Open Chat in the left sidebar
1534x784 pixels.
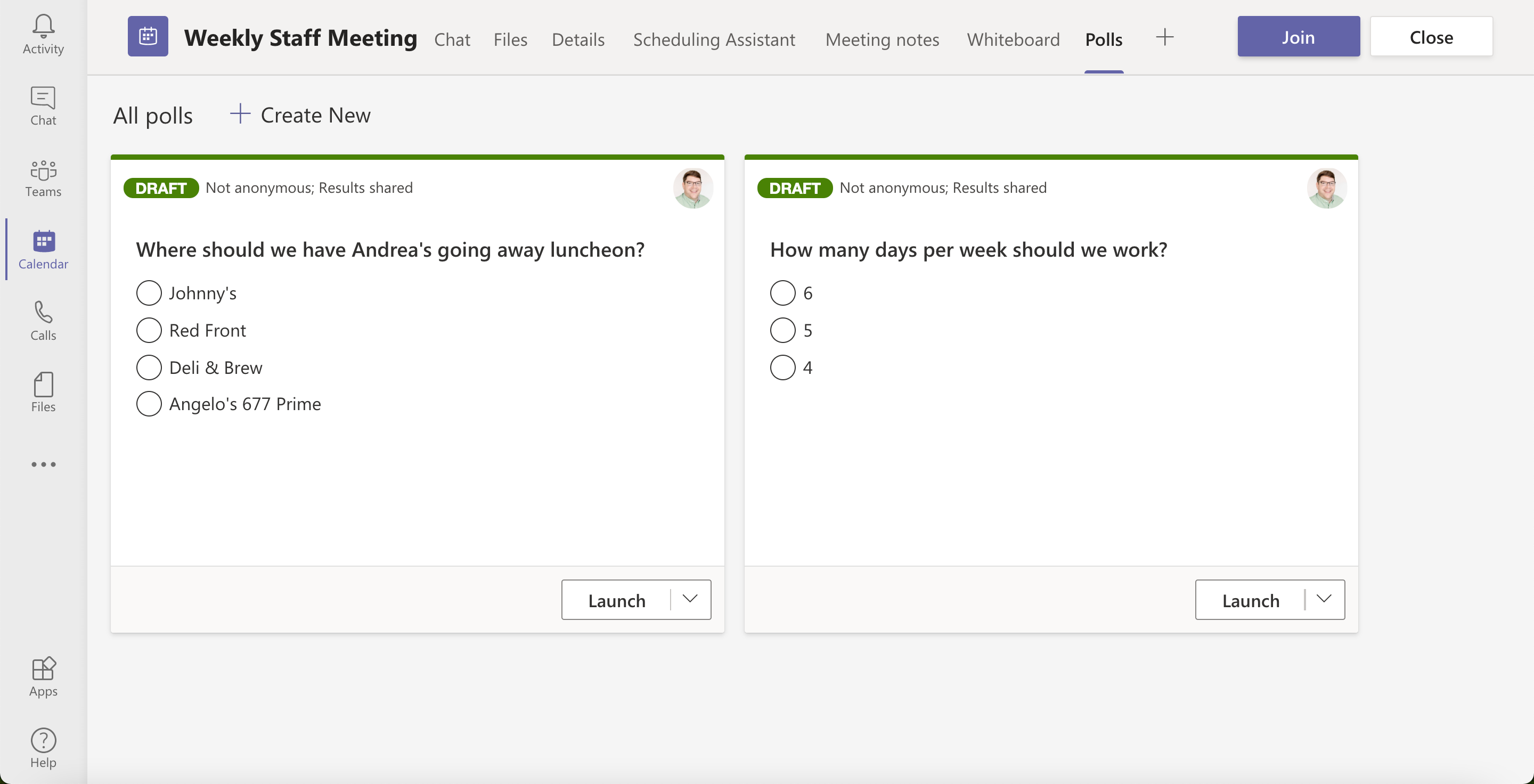pyautogui.click(x=43, y=106)
